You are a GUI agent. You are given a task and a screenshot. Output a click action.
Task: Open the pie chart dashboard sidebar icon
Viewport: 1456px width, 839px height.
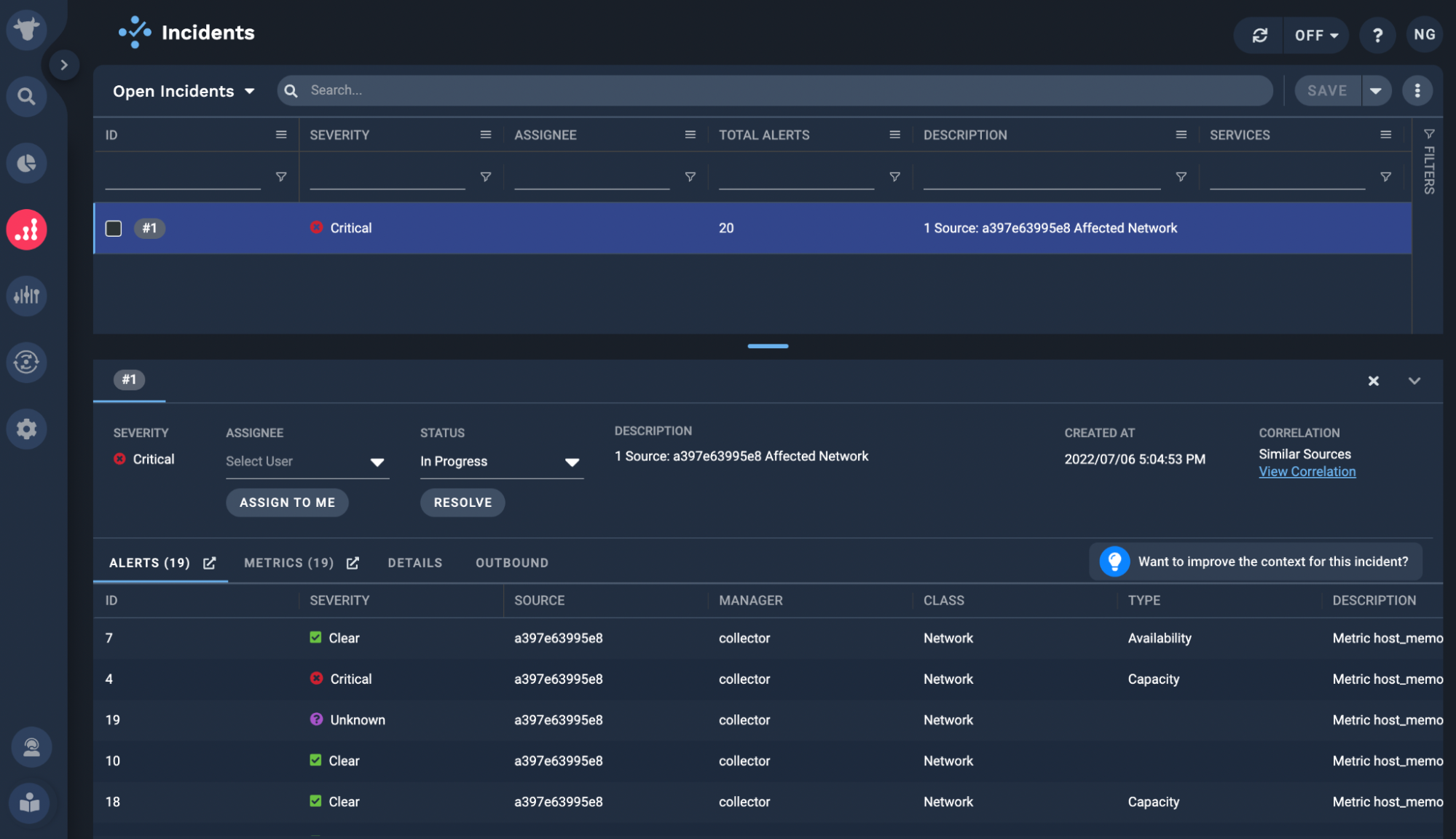tap(26, 163)
